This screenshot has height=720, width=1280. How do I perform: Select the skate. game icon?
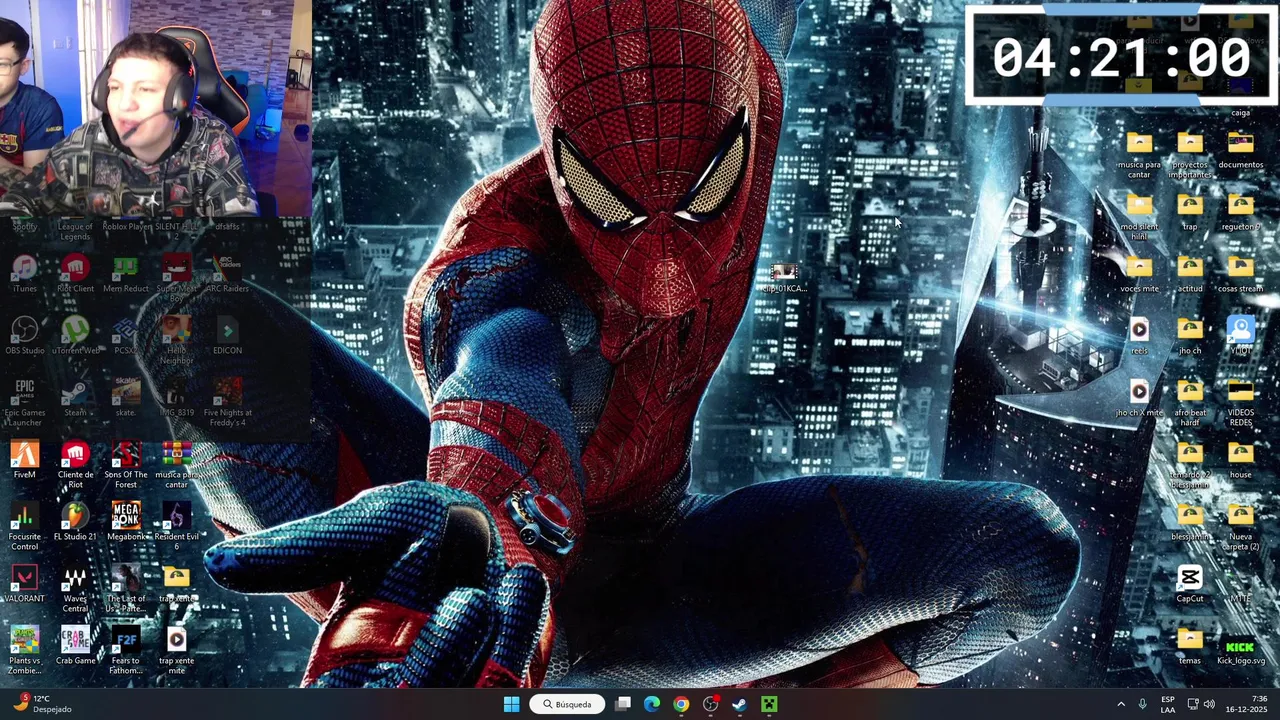125,398
